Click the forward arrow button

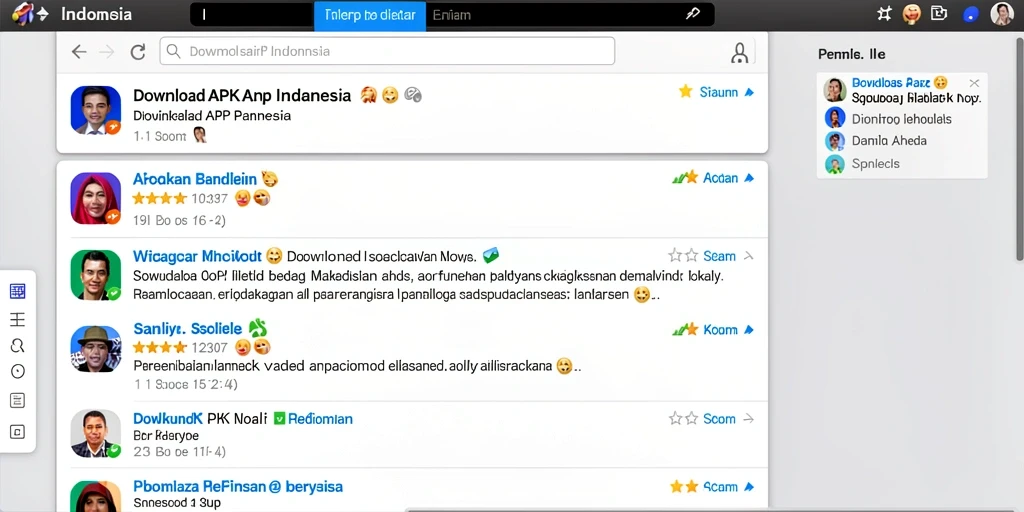(107, 52)
